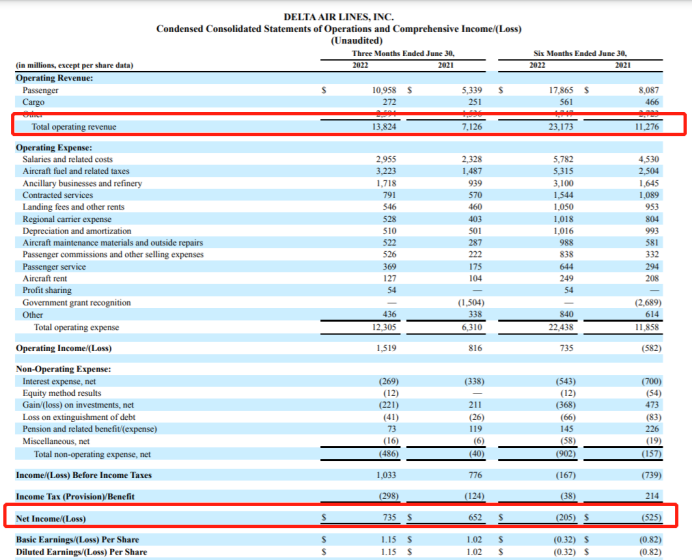The height and width of the screenshot is (560, 692).
Task: Click 'Loss on extinguishment of debt' label
Action: tap(79, 417)
